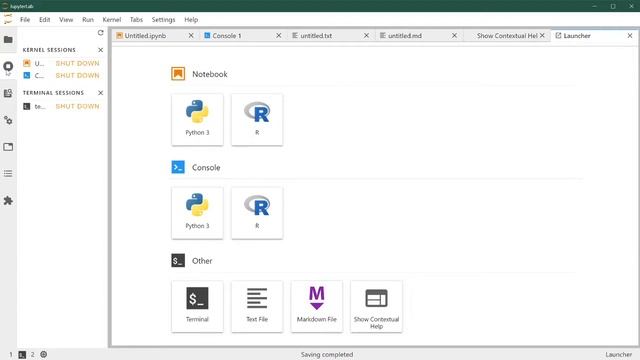The height and width of the screenshot is (360, 640).
Task: Click the terminal count icon in status bar
Action: (x=22, y=355)
